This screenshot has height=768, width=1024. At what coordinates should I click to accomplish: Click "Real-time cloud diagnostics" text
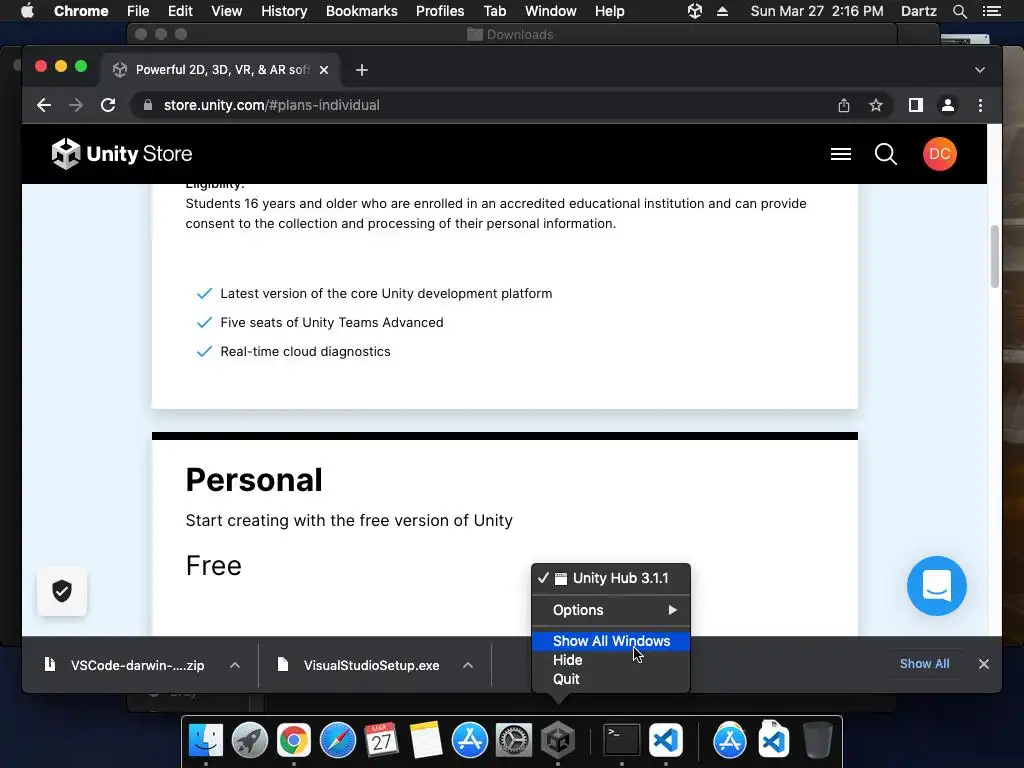(x=305, y=351)
